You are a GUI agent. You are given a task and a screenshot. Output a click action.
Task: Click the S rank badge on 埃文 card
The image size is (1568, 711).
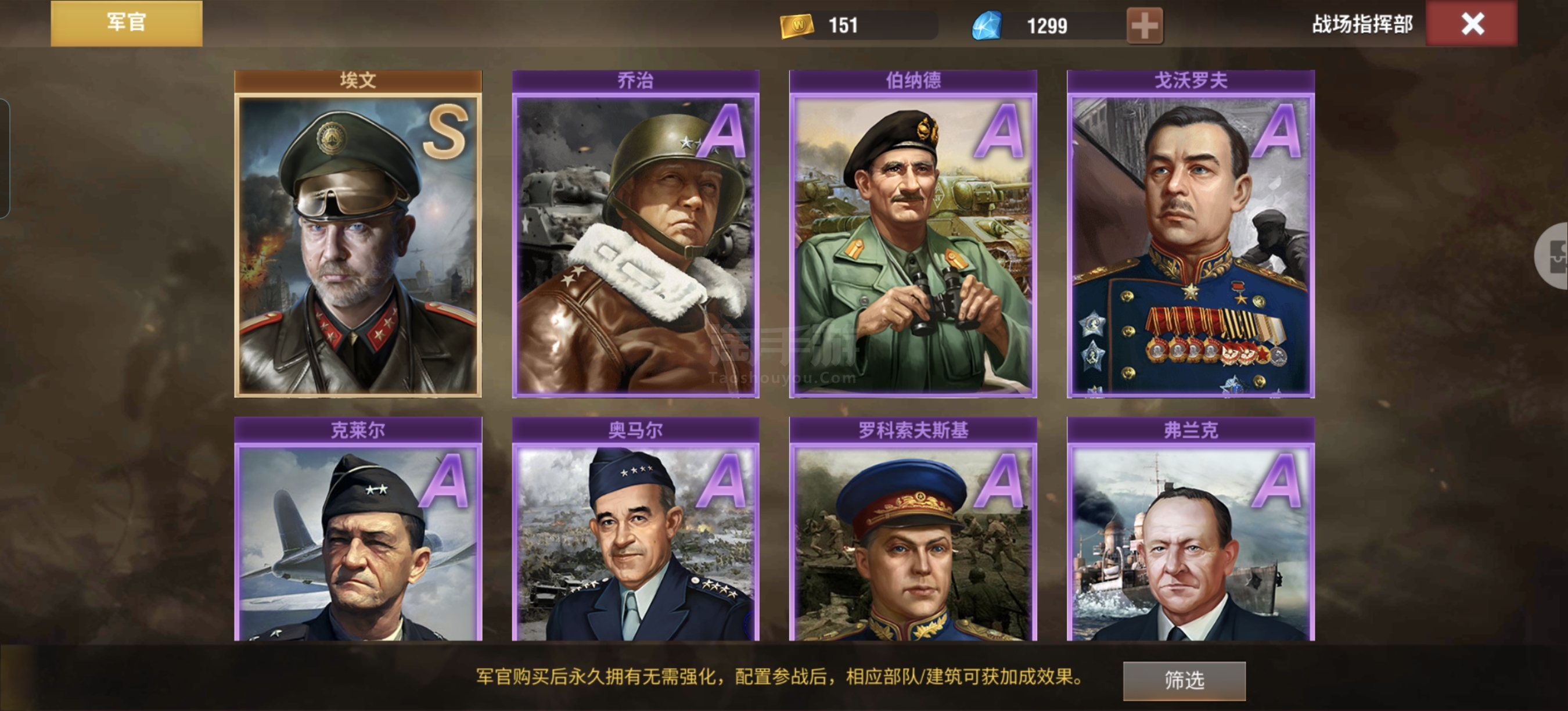pyautogui.click(x=446, y=131)
